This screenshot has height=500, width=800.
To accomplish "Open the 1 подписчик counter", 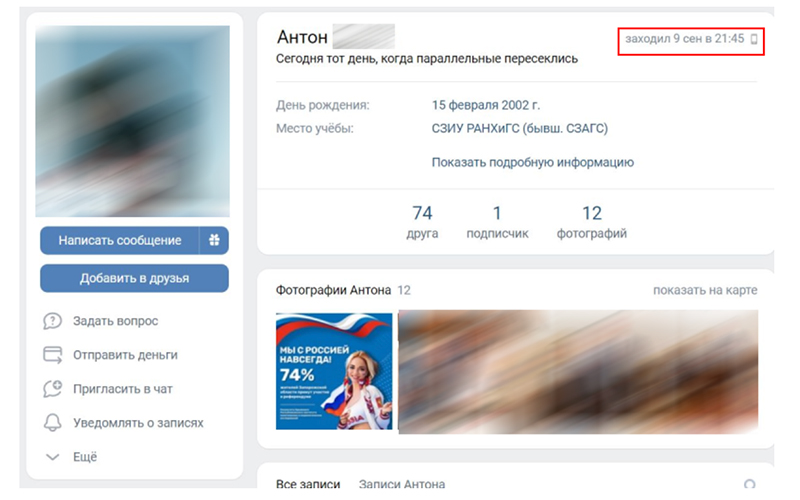I will pos(497,221).
